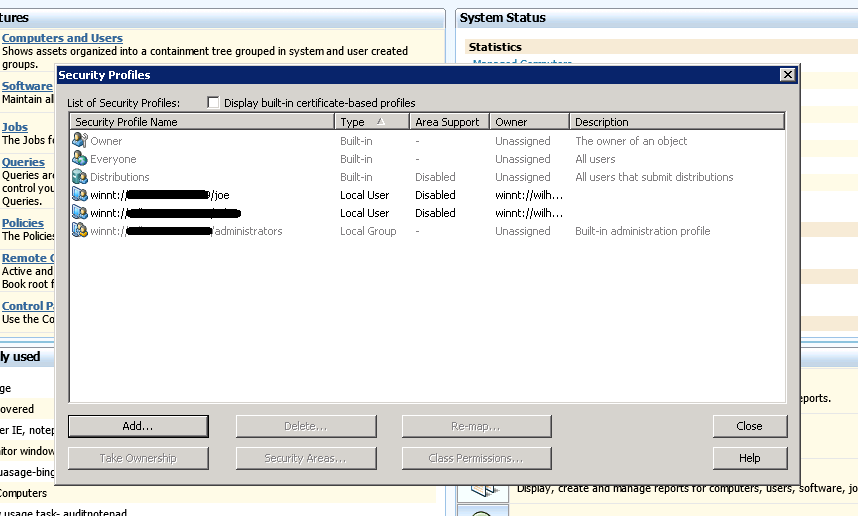Screen dimensions: 858x516
Task: Click the Area Support column header
Action: pos(449,122)
